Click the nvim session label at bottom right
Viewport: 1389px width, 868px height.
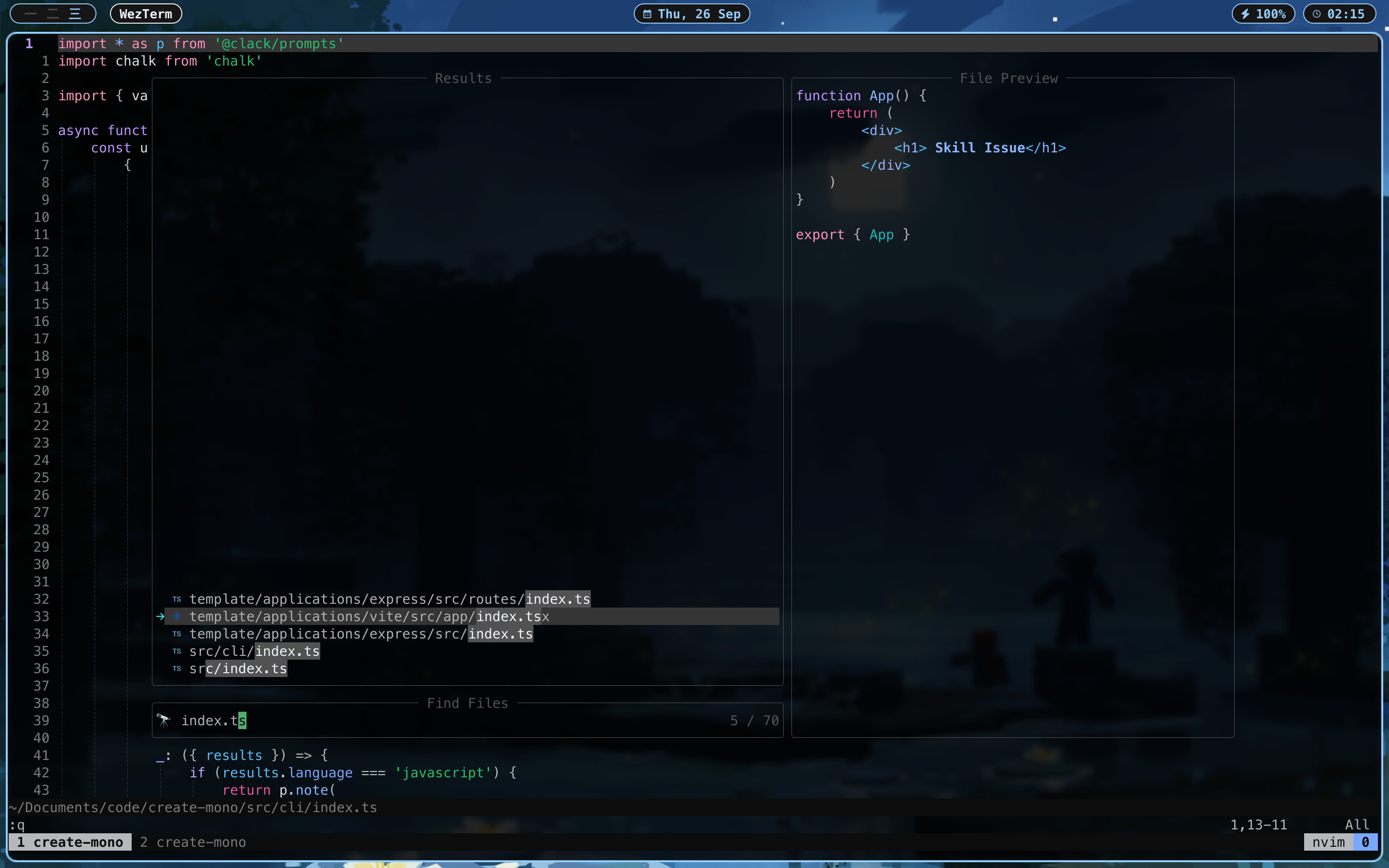[x=1328, y=841]
